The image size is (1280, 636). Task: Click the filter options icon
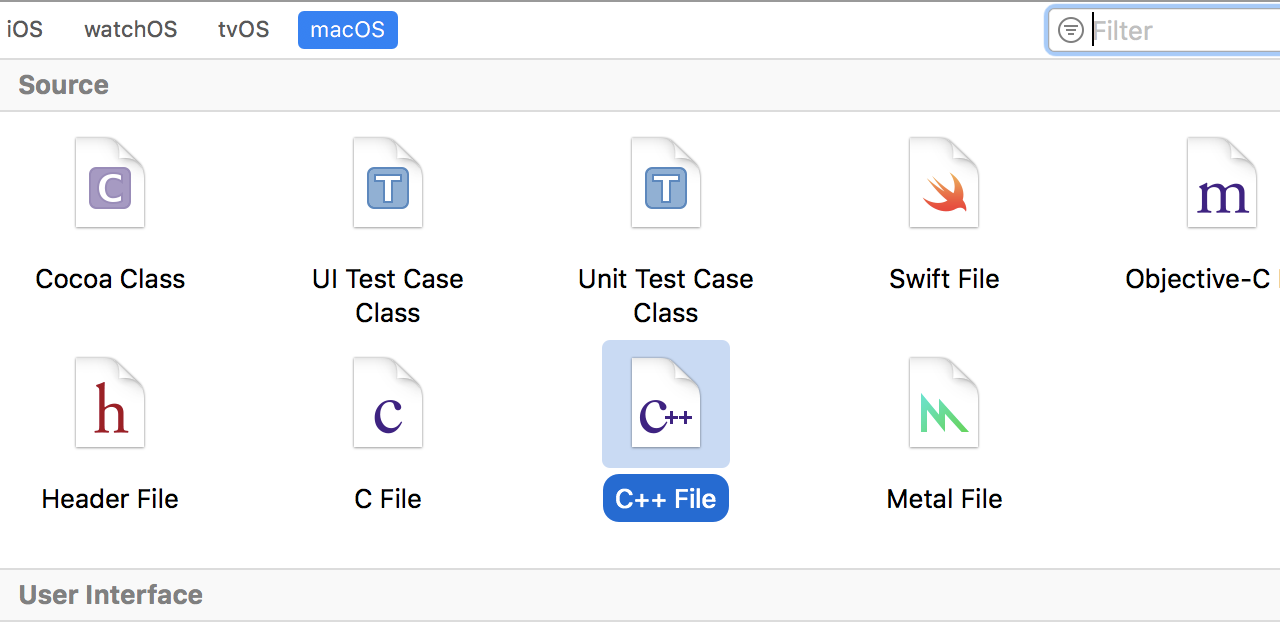pyautogui.click(x=1071, y=31)
